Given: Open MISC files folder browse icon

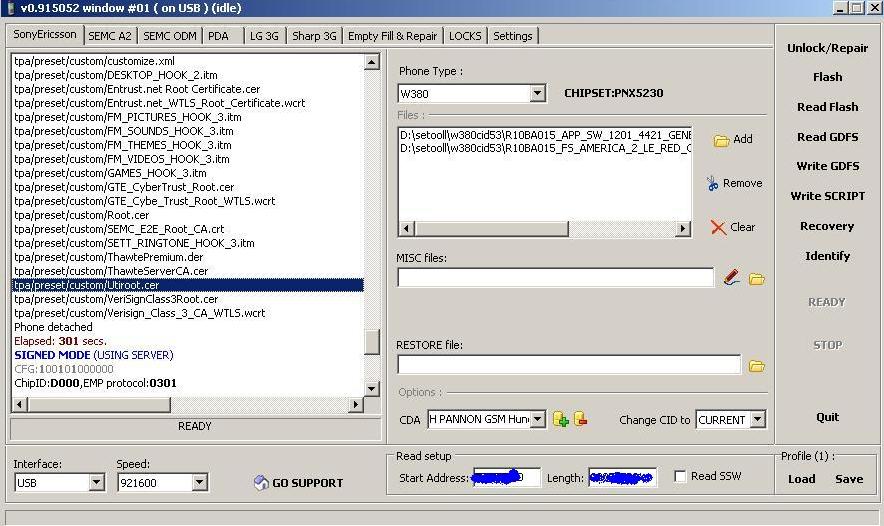Looking at the screenshot, I should [757, 279].
